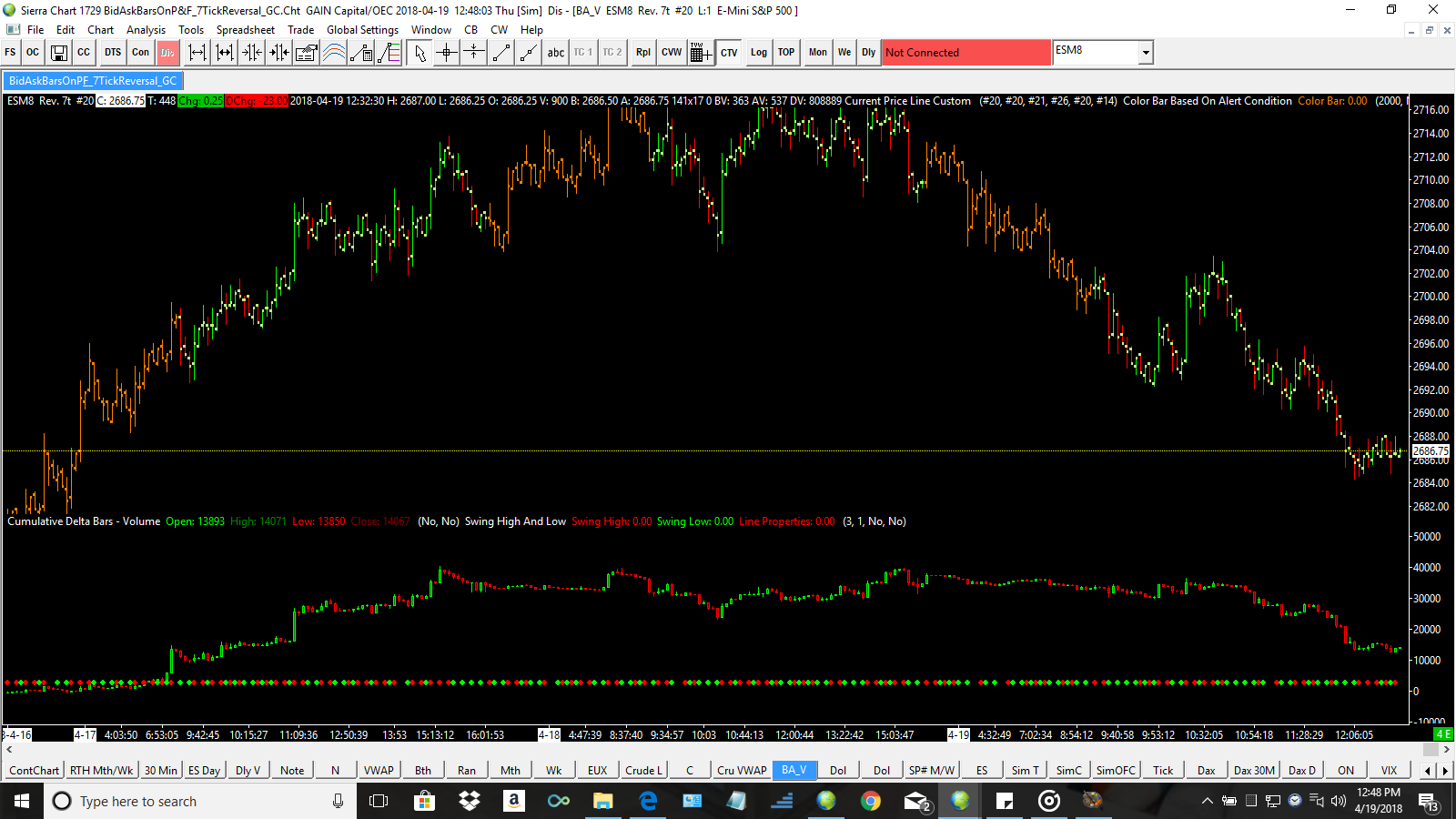Image resolution: width=1456 pixels, height=819 pixels.
Task: Select the abc text tool
Action: (556, 53)
